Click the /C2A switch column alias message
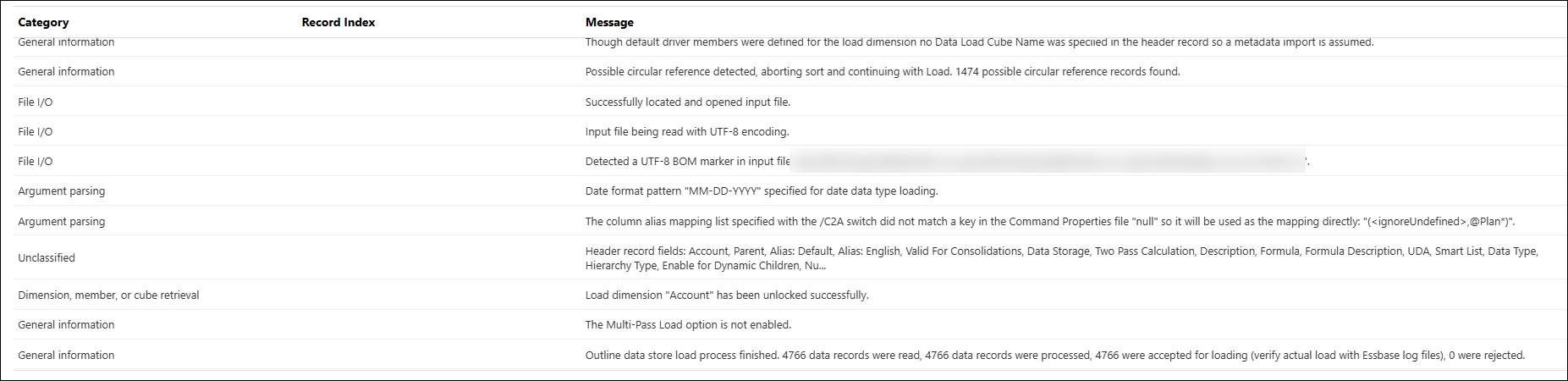Screen dimensions: 1568x381 pos(1050,222)
